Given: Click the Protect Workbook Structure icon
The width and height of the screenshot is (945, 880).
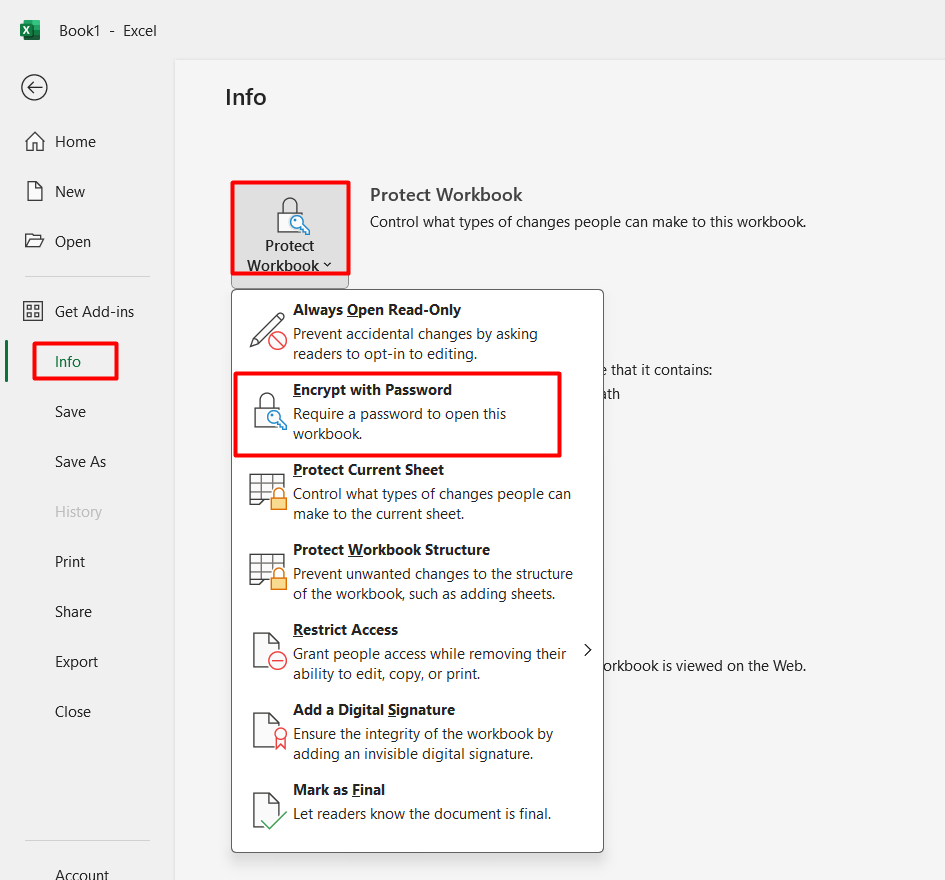Looking at the screenshot, I should click(x=267, y=570).
